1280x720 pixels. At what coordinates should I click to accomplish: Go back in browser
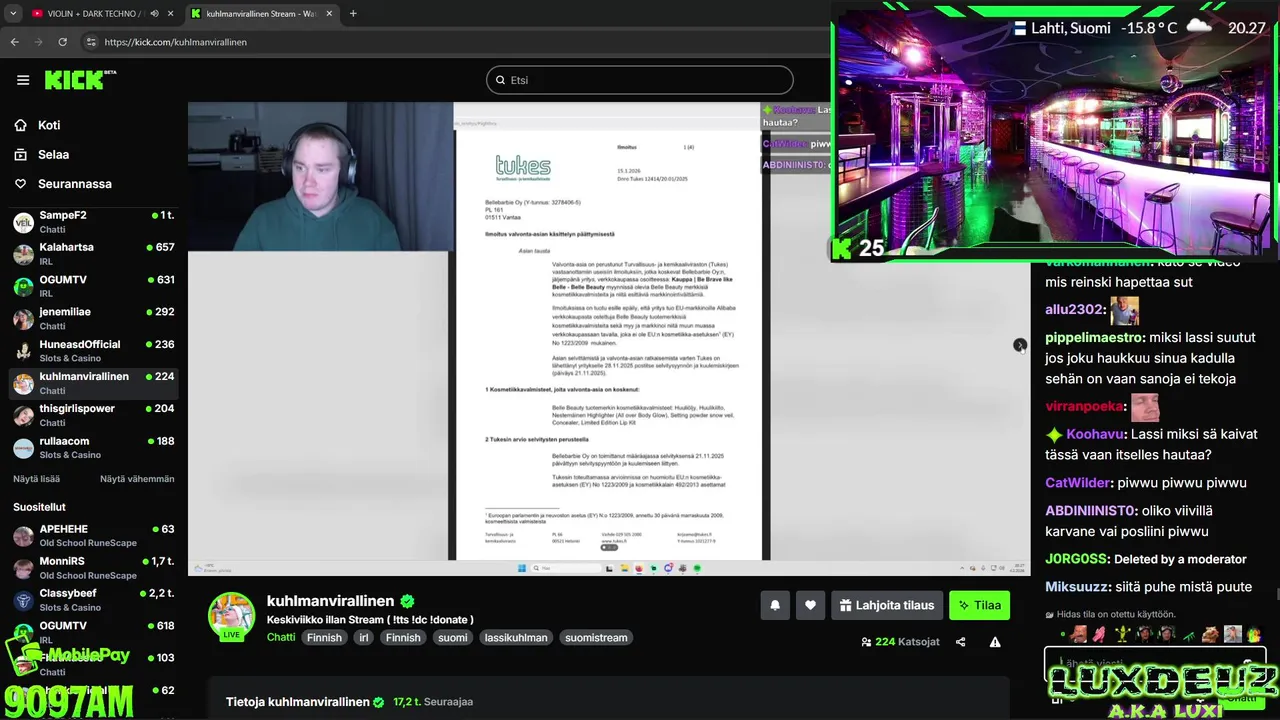(x=15, y=42)
